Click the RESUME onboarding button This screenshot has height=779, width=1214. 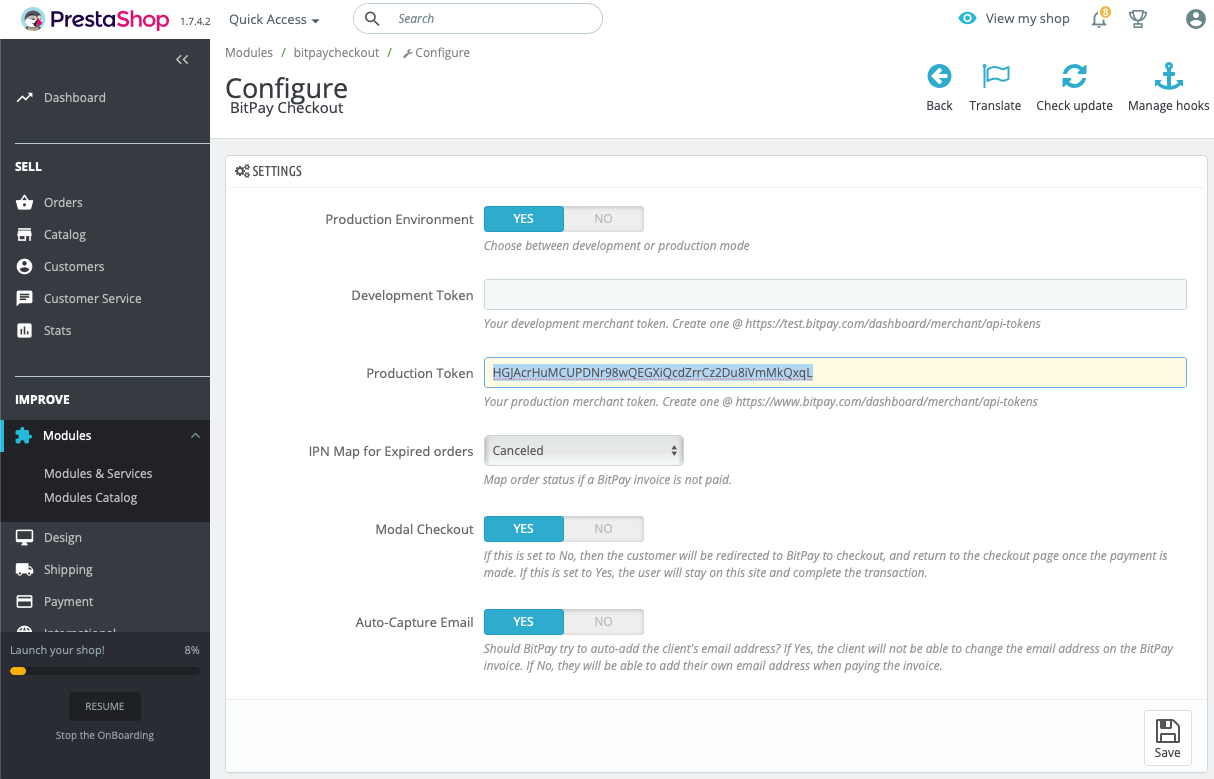[105, 706]
